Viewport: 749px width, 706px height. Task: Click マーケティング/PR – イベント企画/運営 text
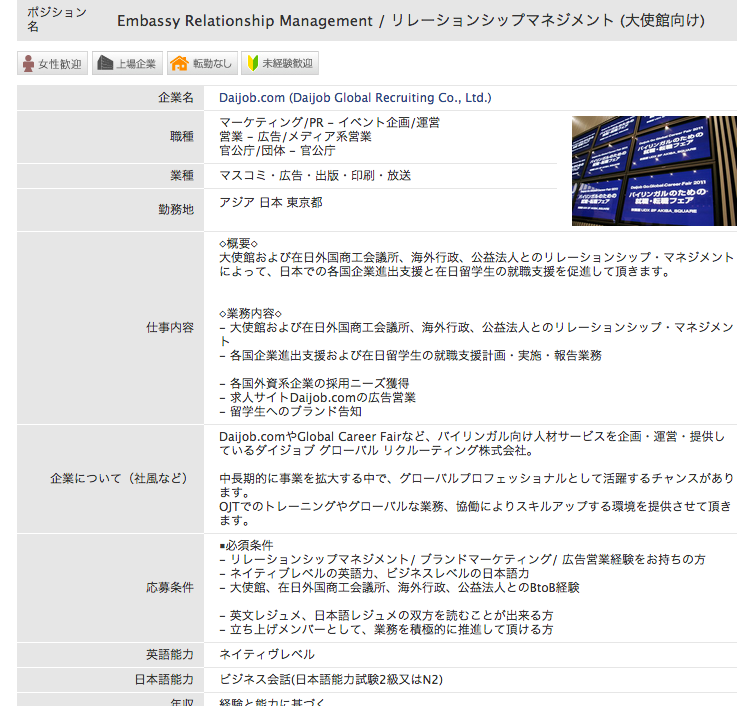point(330,122)
